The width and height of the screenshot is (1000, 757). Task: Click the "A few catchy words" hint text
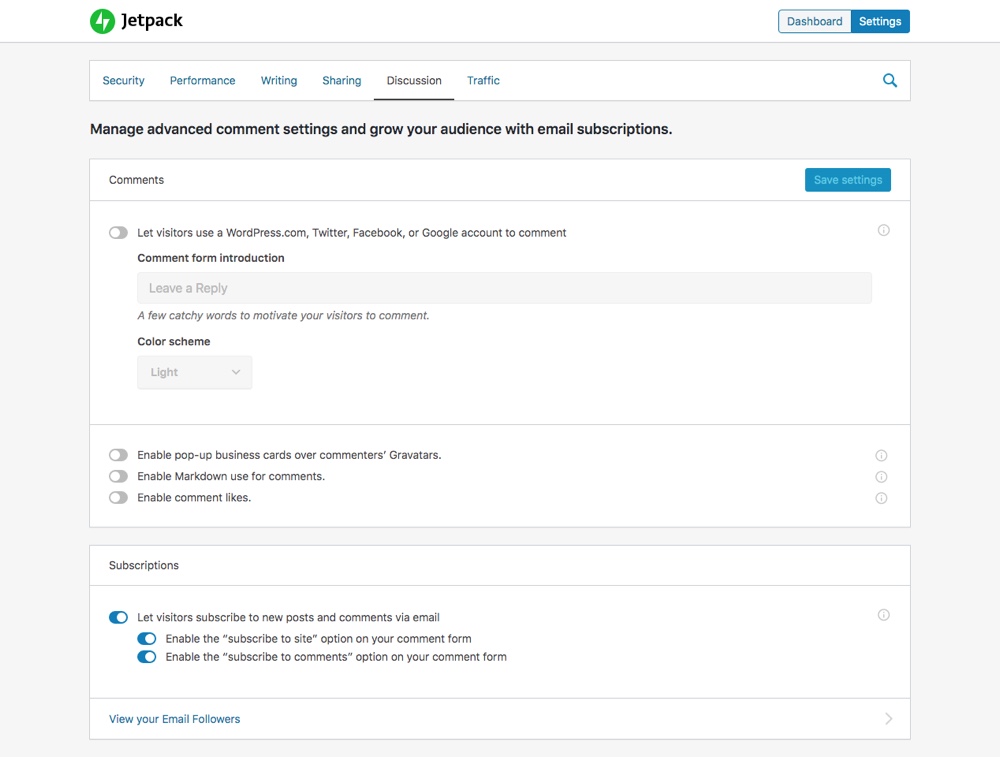(x=283, y=316)
